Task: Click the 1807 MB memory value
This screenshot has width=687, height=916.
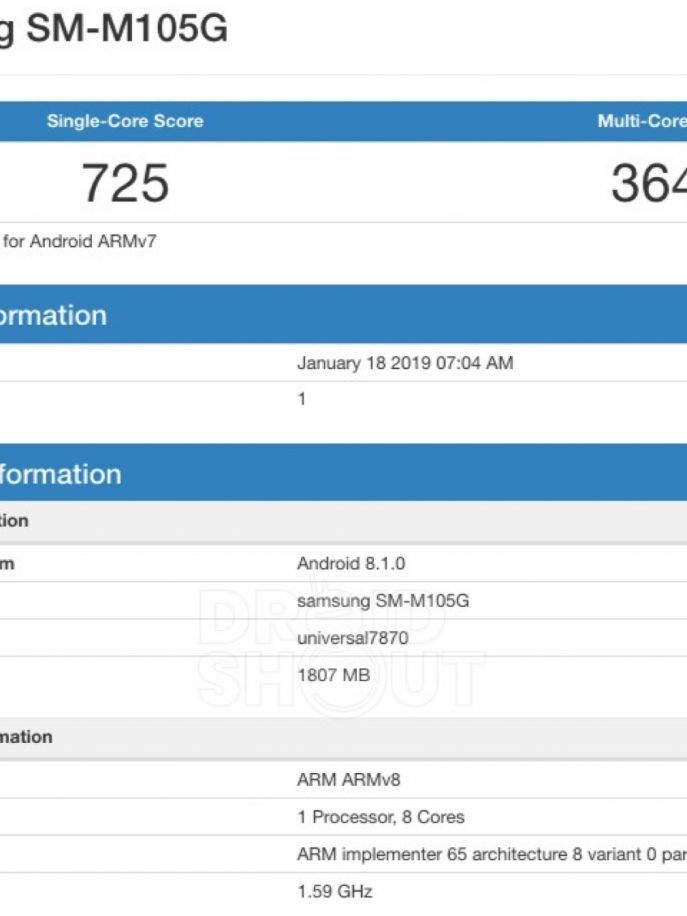Action: point(333,675)
